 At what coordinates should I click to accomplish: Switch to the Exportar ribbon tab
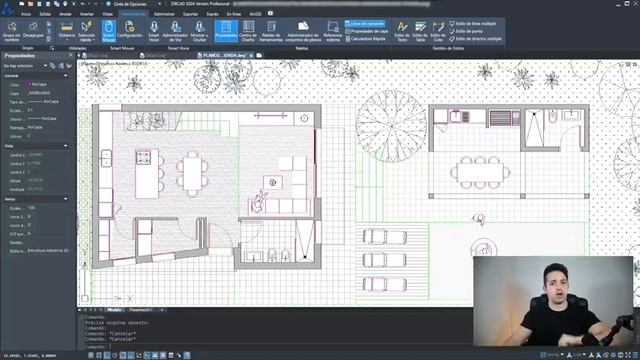click(190, 14)
